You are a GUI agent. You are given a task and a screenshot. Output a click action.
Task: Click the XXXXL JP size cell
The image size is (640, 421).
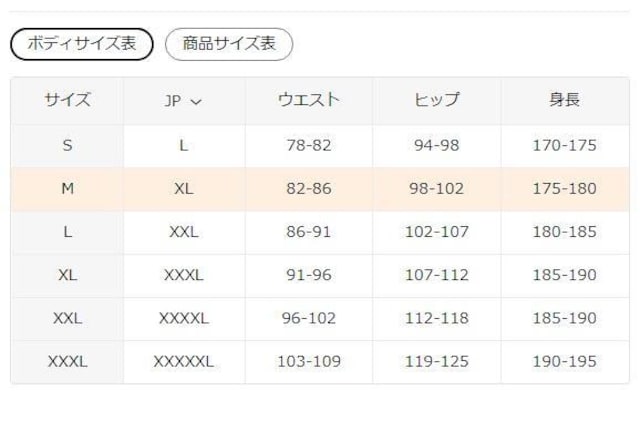coord(183,319)
